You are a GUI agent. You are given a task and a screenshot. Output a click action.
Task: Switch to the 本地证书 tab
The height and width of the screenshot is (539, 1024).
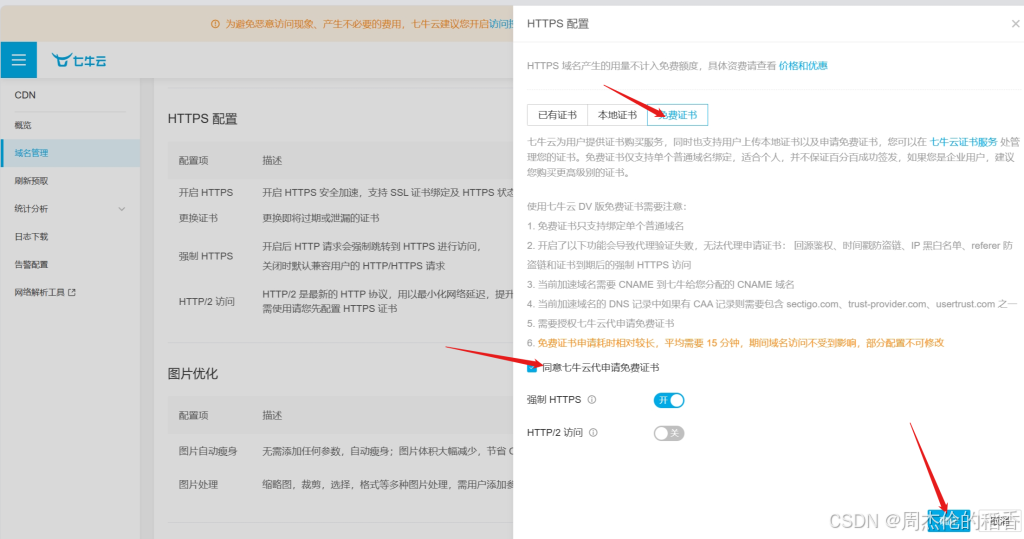click(617, 115)
